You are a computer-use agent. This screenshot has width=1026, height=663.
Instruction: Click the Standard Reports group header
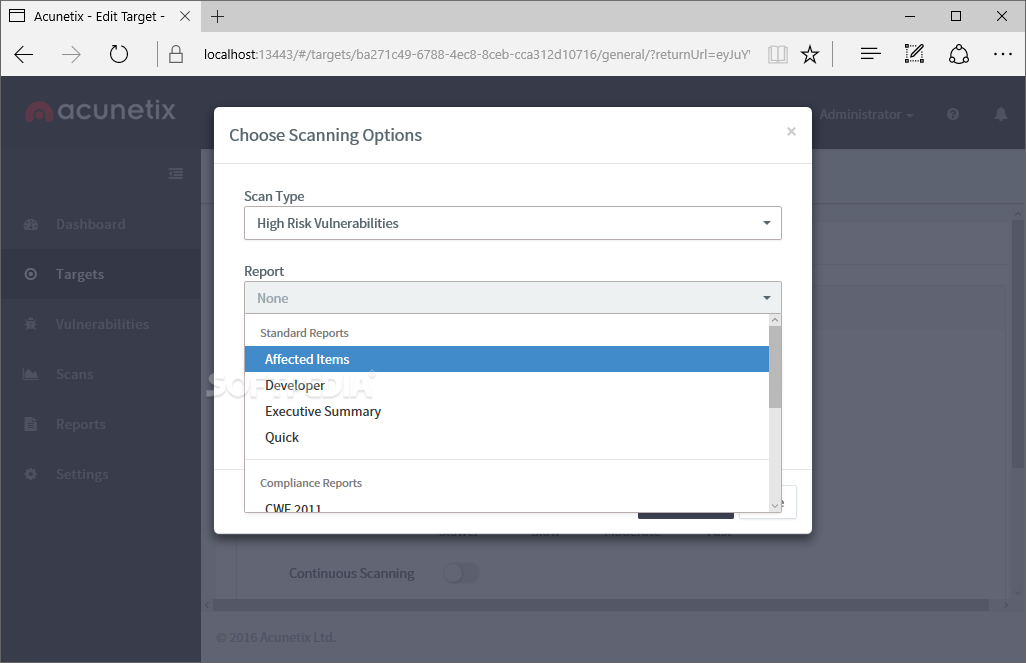(x=304, y=333)
